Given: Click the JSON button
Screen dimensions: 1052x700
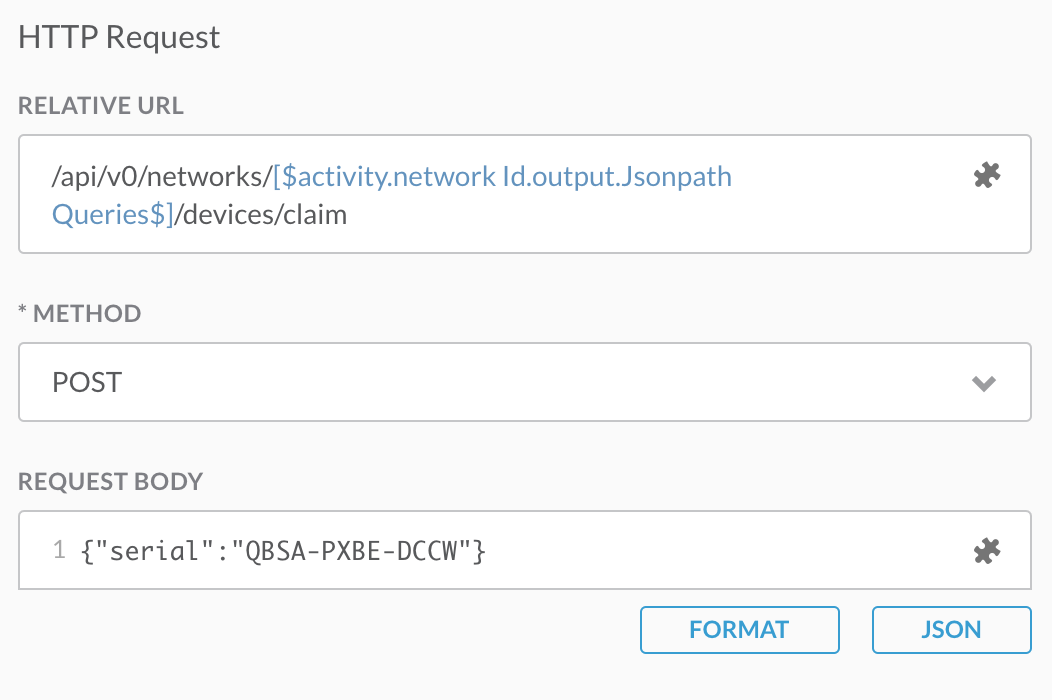Looking at the screenshot, I should point(951,630).
